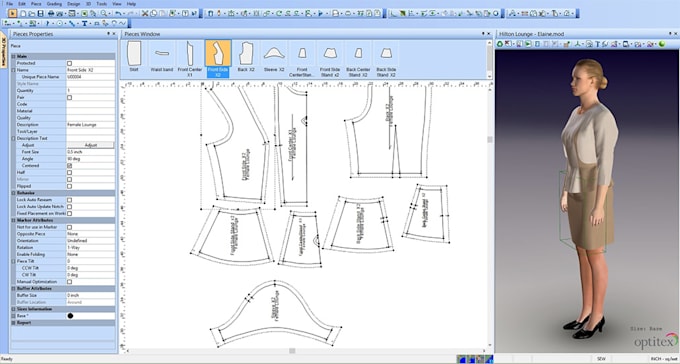Click the angle ruler measure icon
680x364 pixels.
pyautogui.click(x=393, y=13)
